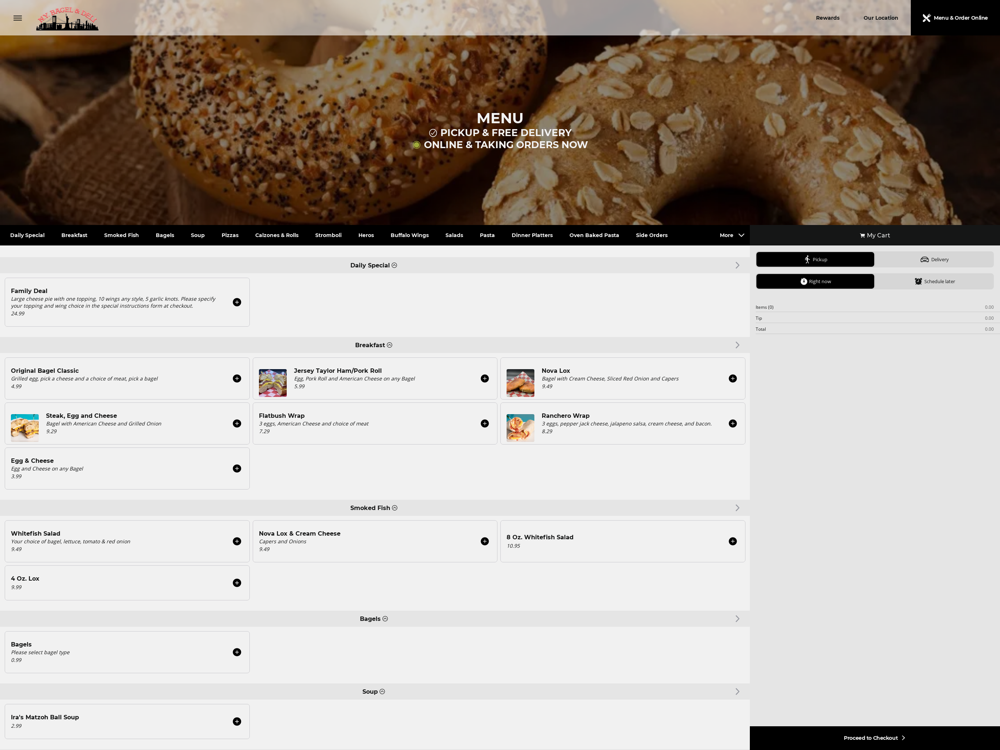Jump to Buffalo Wings category

pos(409,235)
